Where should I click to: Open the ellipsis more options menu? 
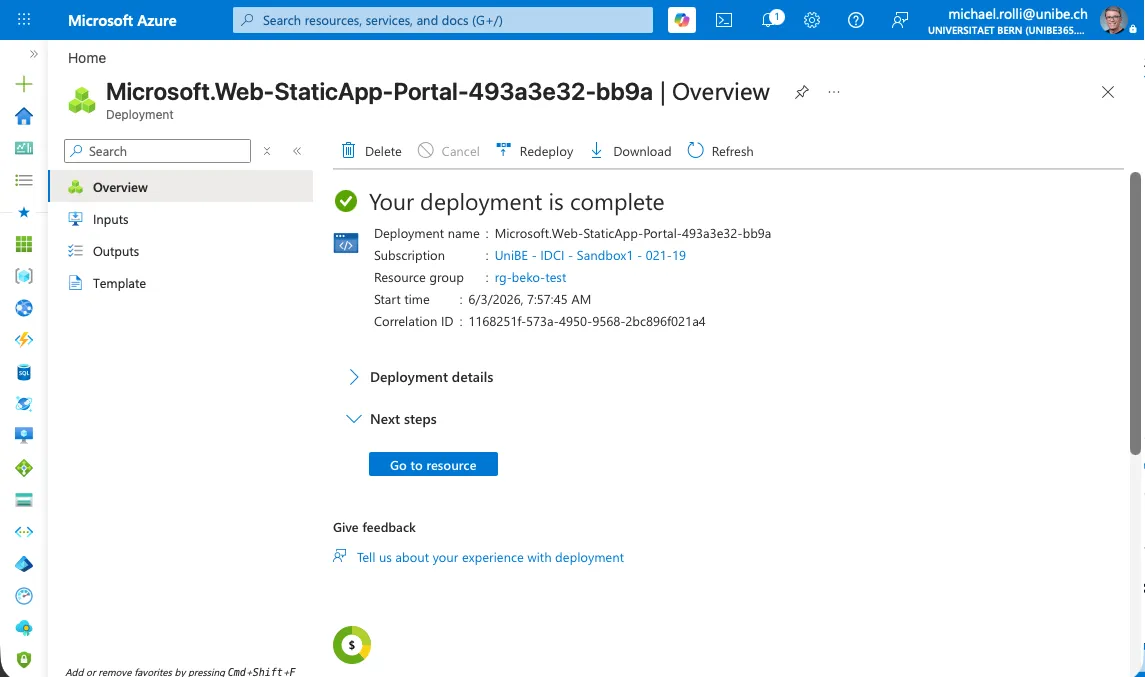834,92
